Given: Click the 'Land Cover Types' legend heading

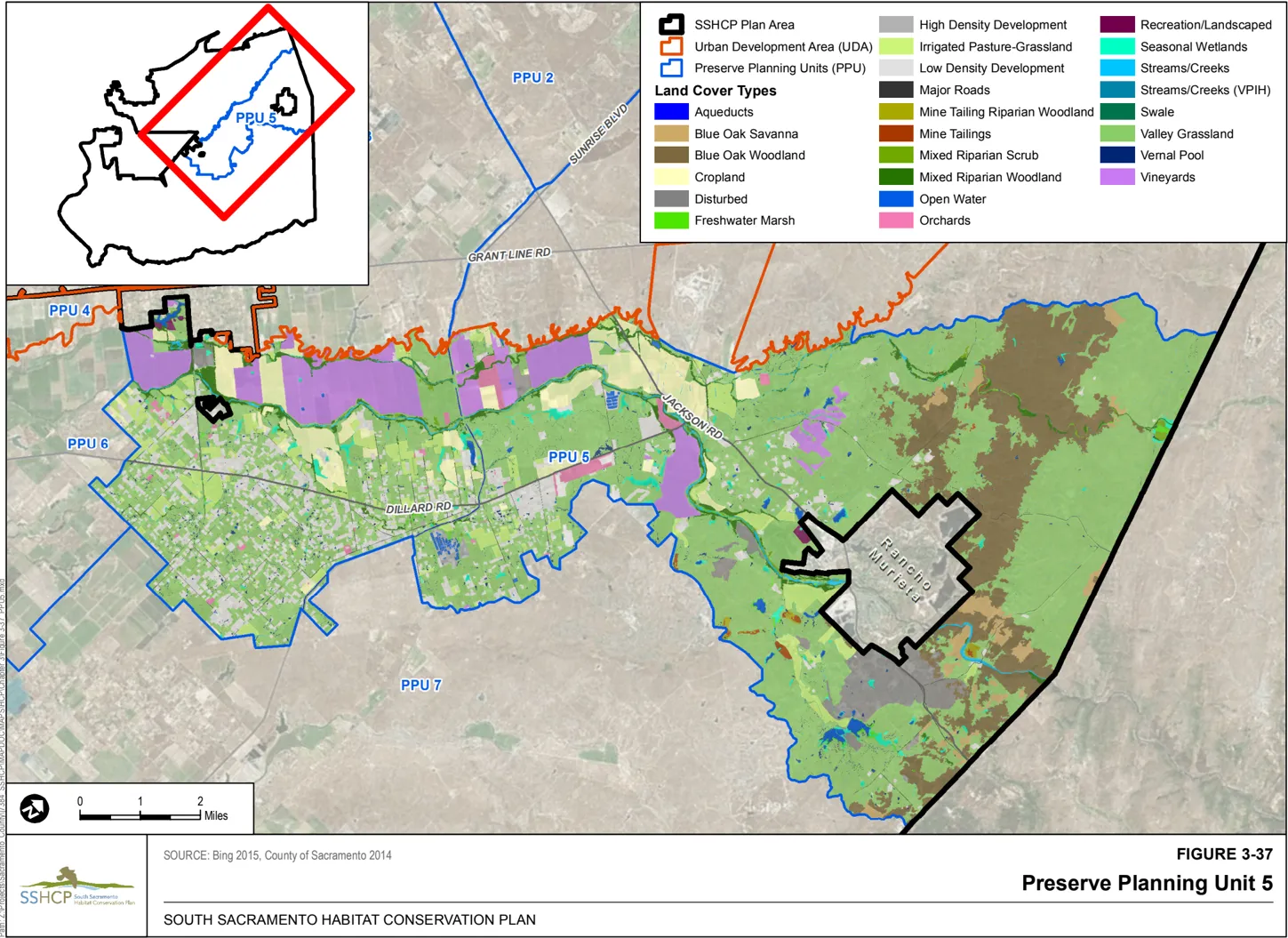Looking at the screenshot, I should [x=716, y=91].
